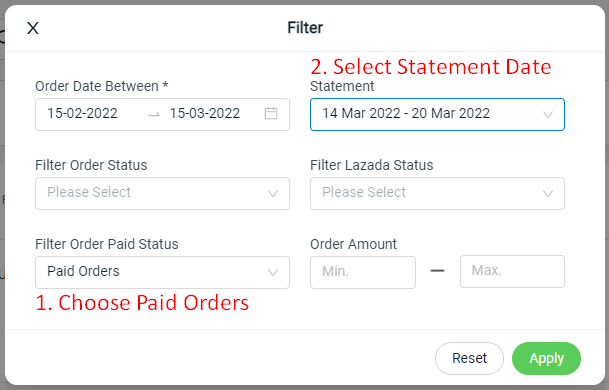Click the Order Date Between label
This screenshot has width=609, height=390.
[101, 86]
